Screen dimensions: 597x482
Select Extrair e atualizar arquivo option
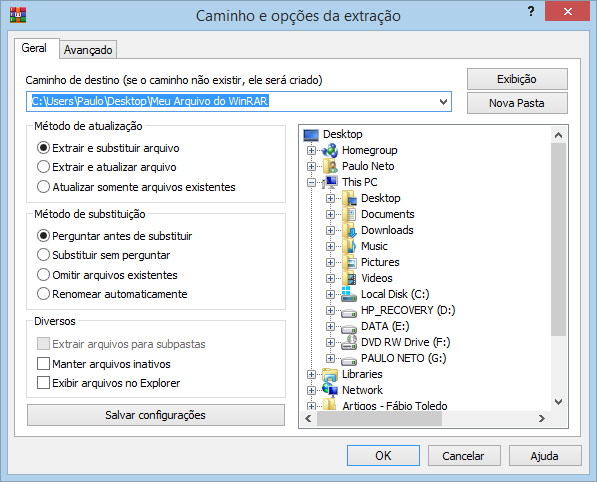pos(43,167)
